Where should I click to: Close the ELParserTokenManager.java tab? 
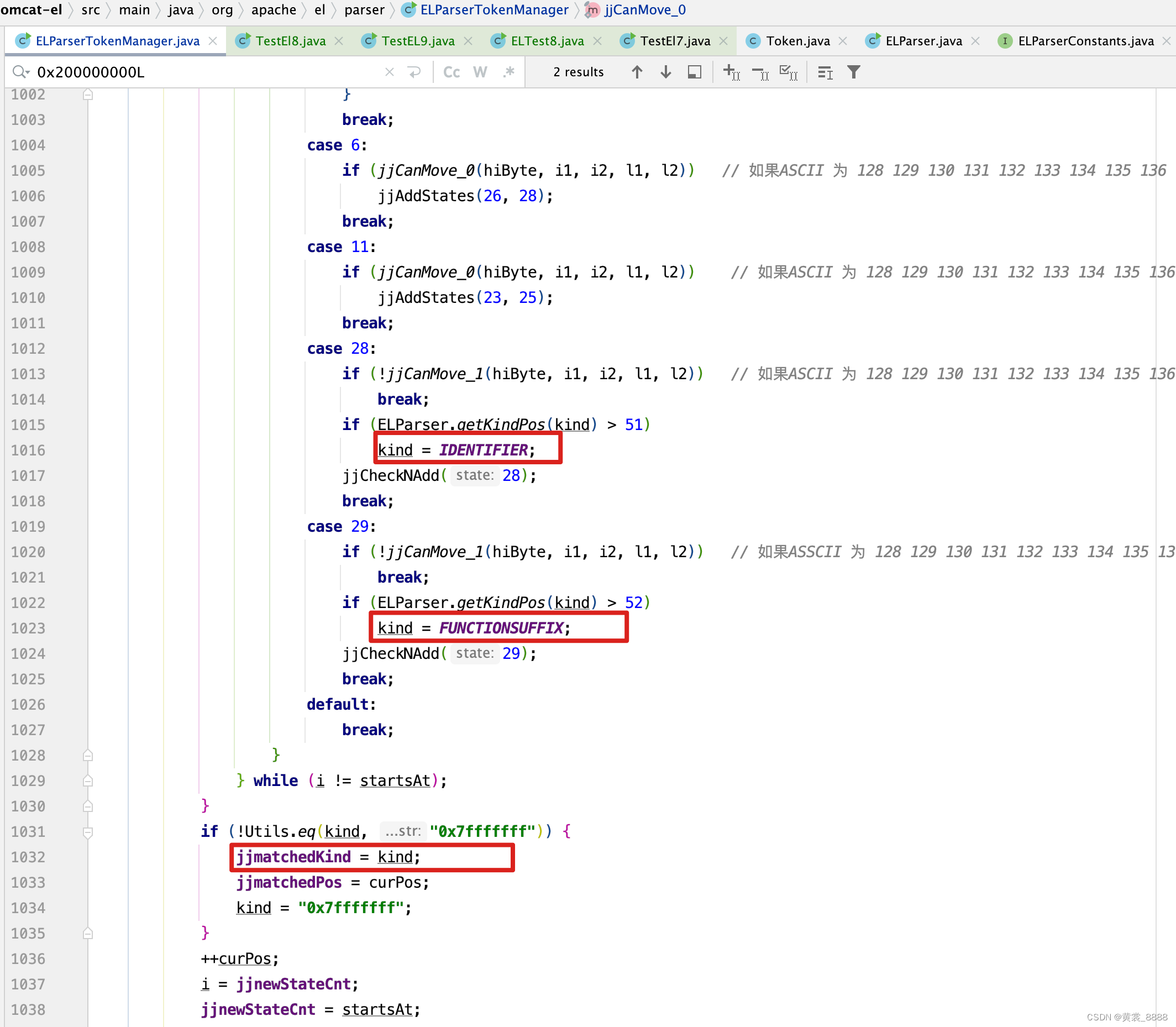coord(213,41)
